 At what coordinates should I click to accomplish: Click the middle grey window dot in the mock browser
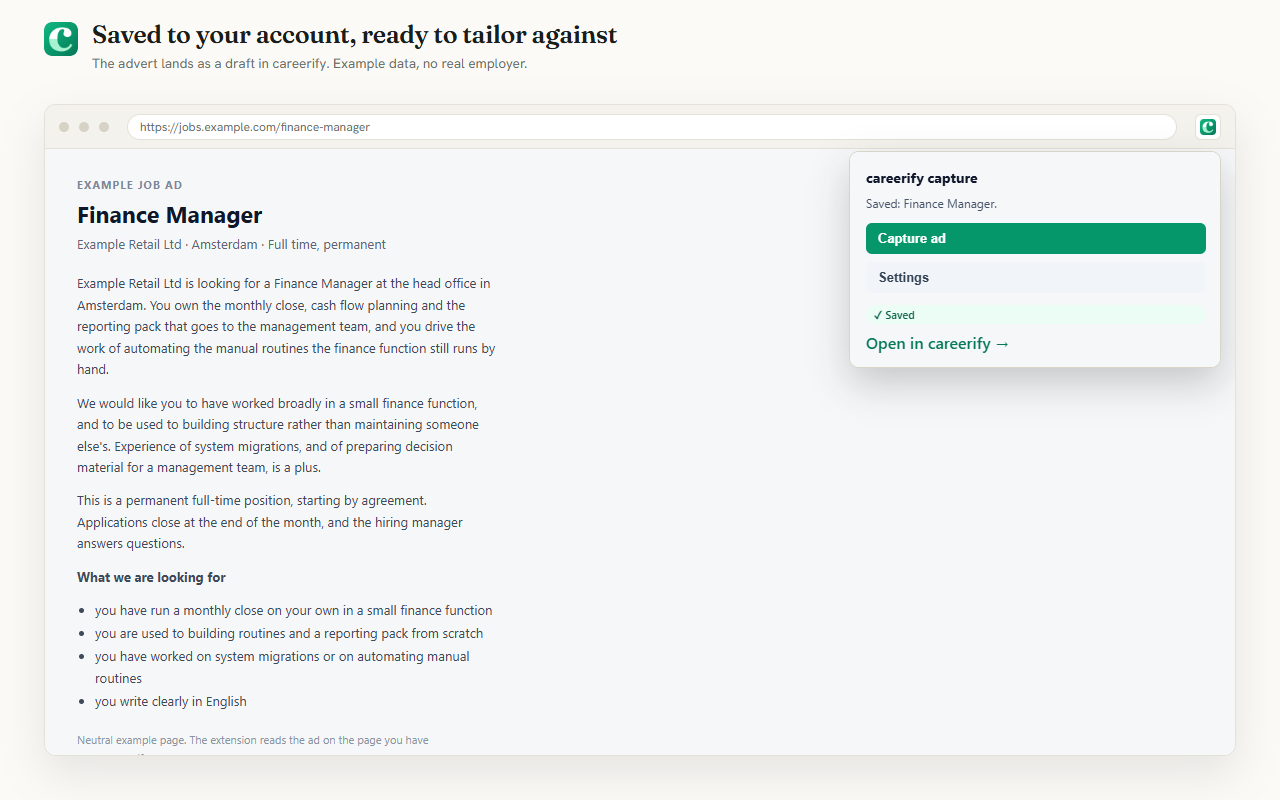(x=84, y=127)
